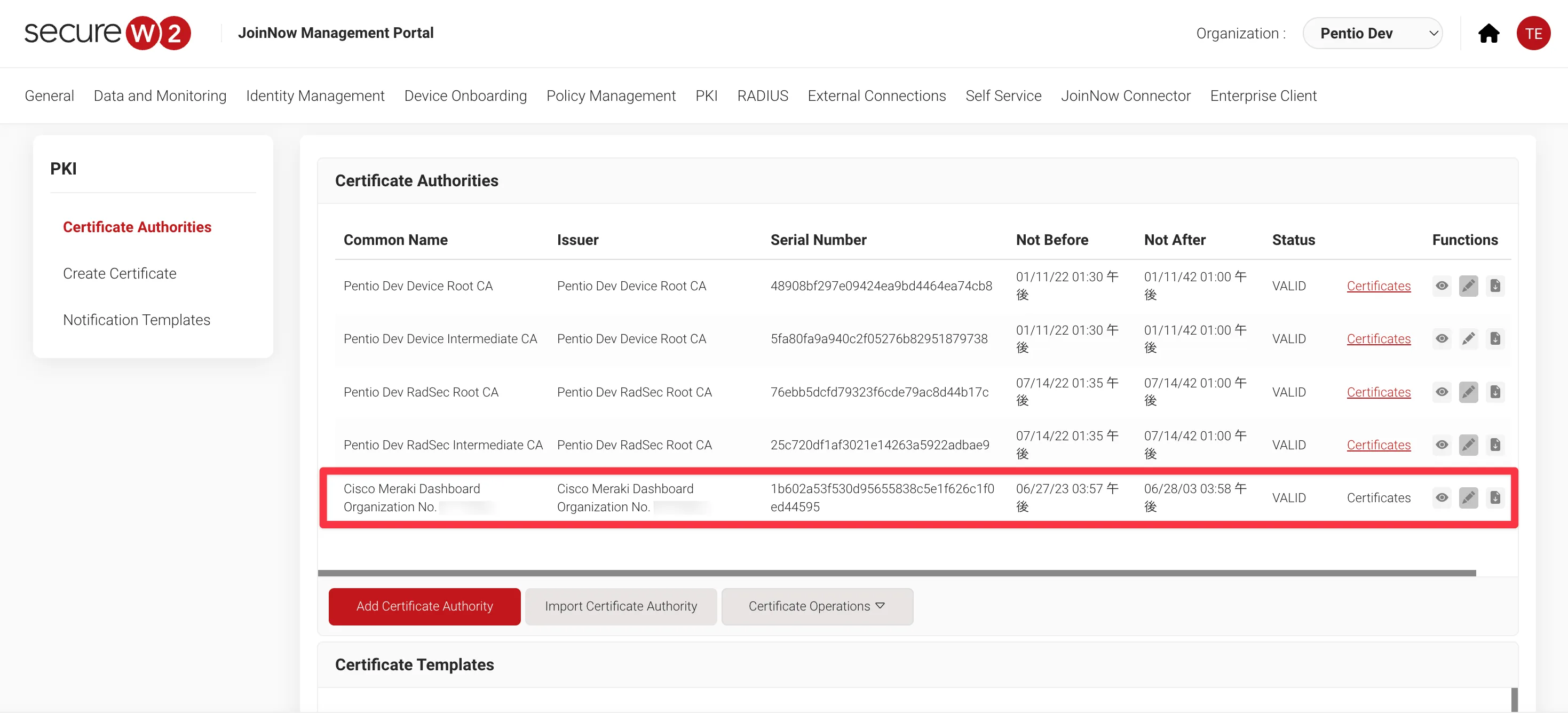Open the Policy Management menu
1568x713 pixels.
(x=611, y=96)
